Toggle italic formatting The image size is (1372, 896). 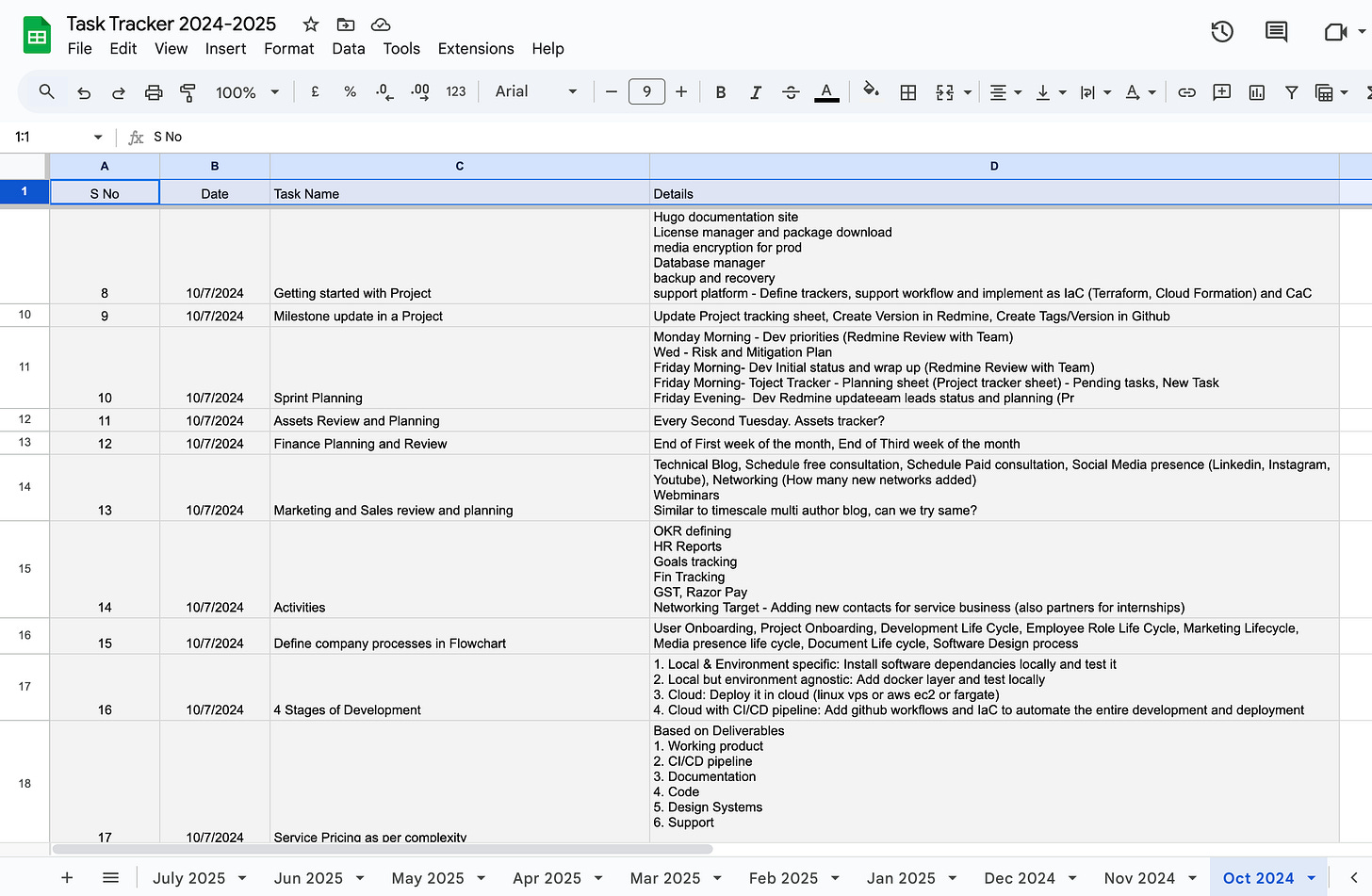pos(755,92)
